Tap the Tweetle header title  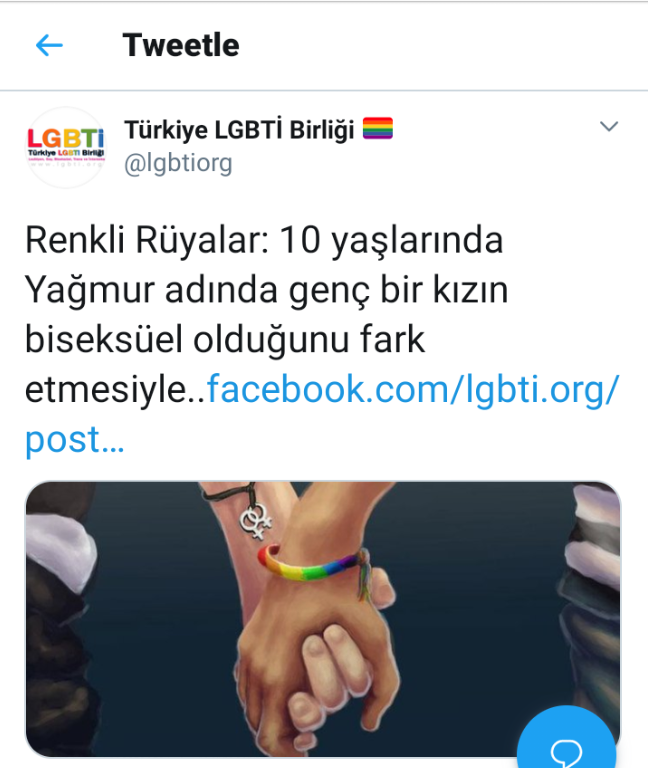(181, 45)
